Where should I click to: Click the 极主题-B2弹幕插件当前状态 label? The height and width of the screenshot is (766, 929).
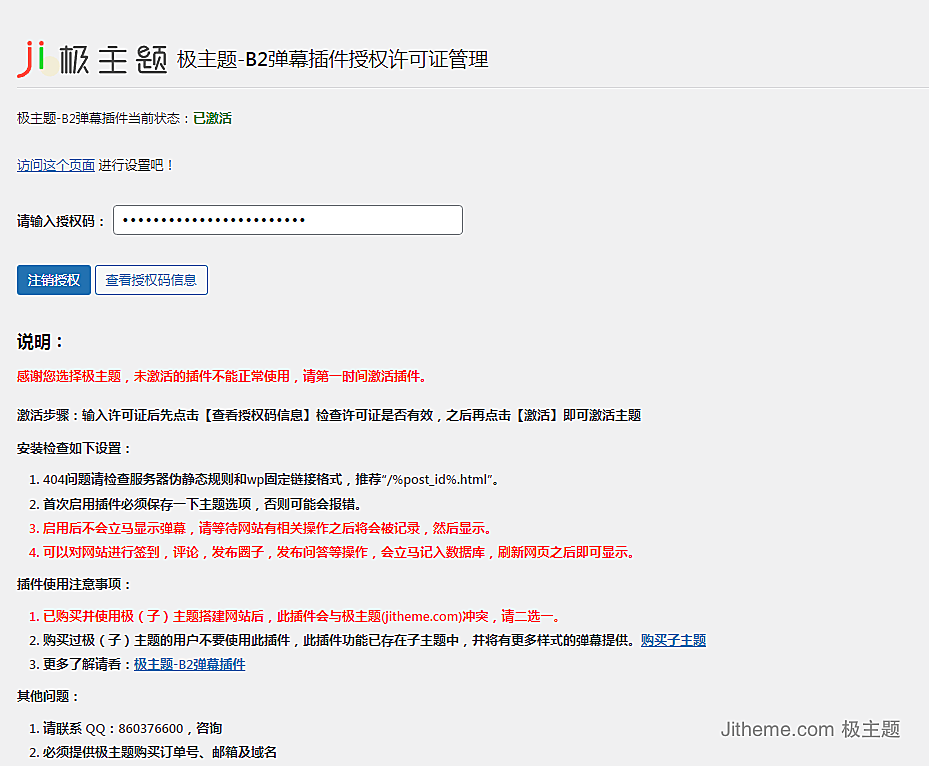(x=103, y=118)
